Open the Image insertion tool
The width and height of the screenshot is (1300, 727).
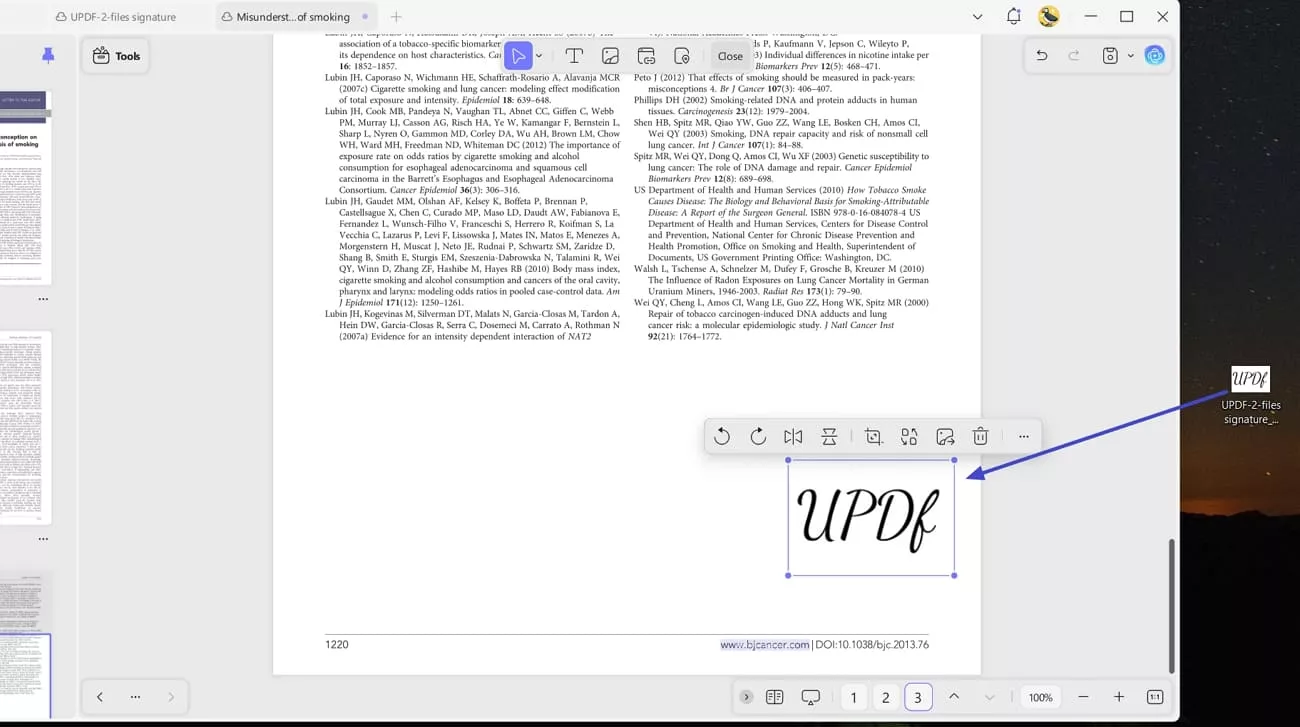pyautogui.click(x=610, y=55)
